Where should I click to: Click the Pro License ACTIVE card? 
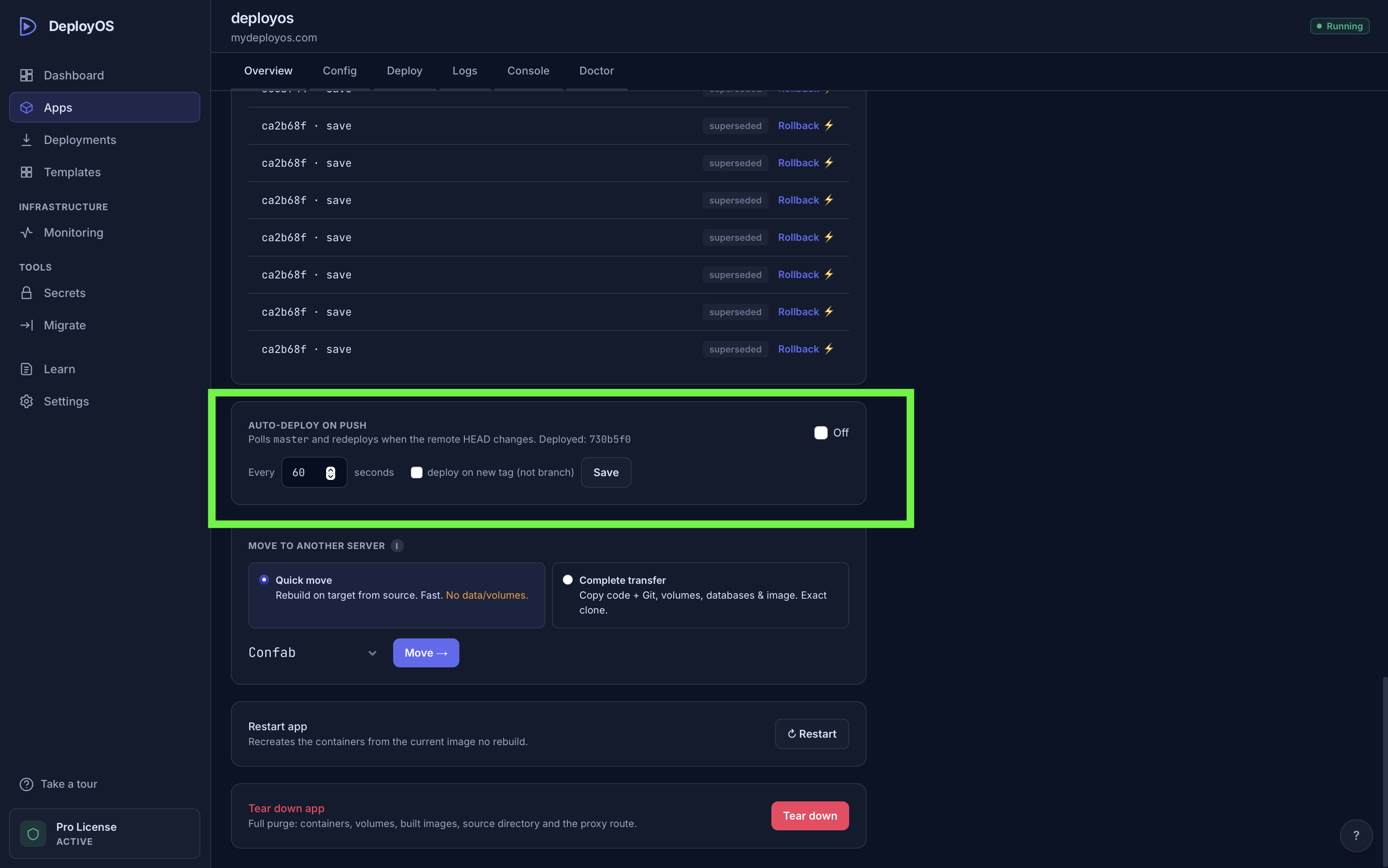click(105, 834)
